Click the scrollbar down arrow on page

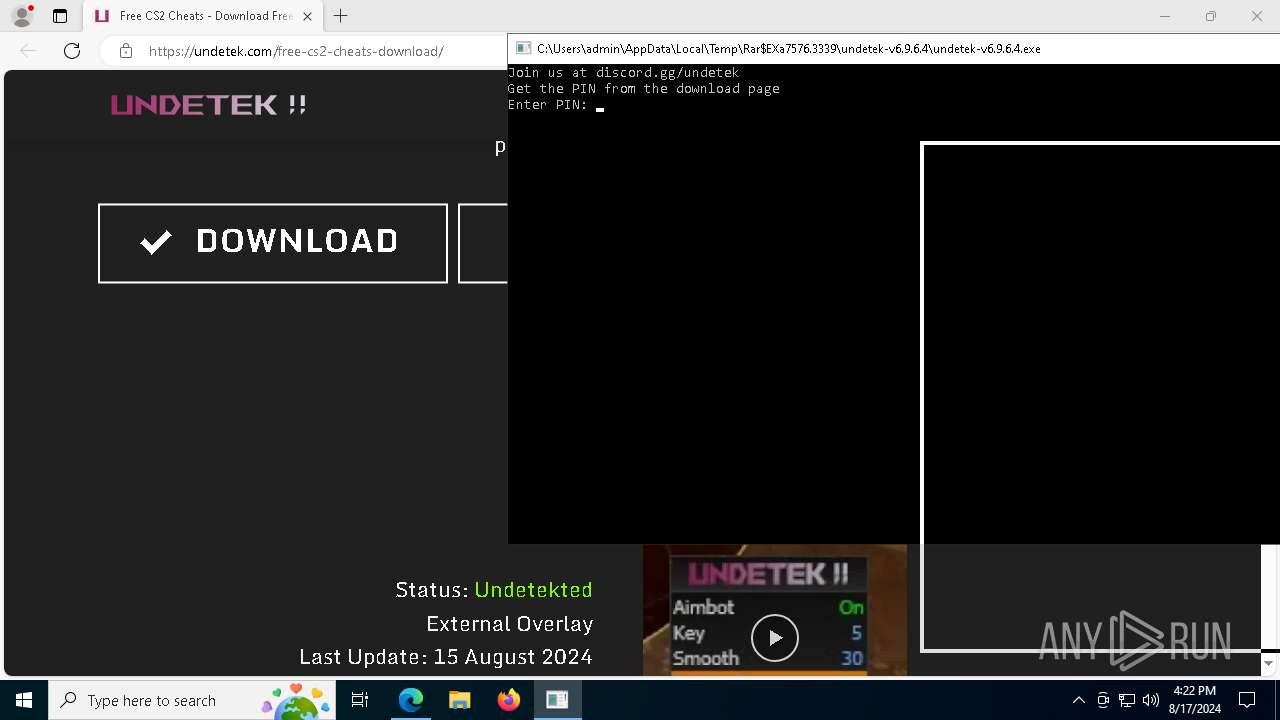coord(1269,663)
